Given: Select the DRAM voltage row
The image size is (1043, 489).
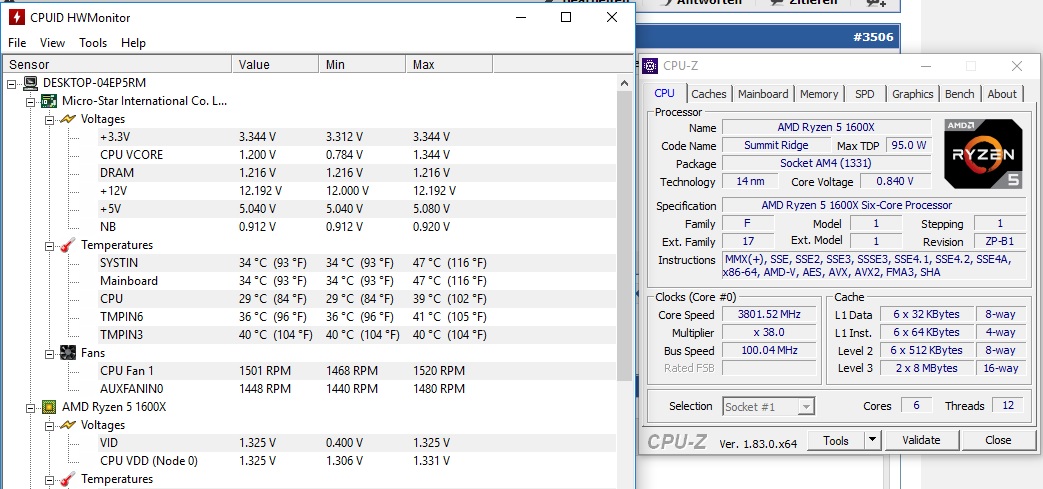Looking at the screenshot, I should 357,173.
